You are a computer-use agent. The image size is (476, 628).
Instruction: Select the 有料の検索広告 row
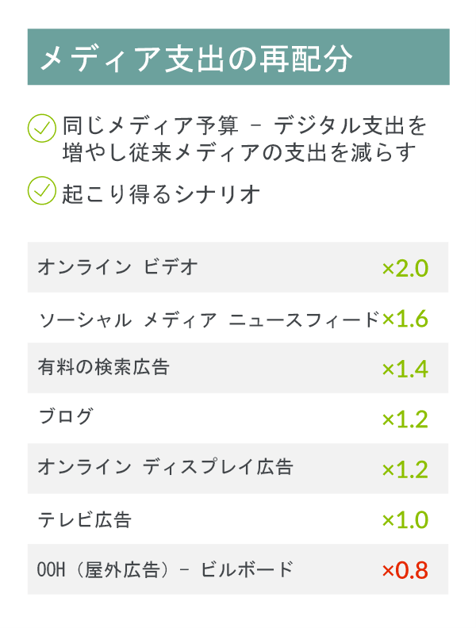point(238,368)
